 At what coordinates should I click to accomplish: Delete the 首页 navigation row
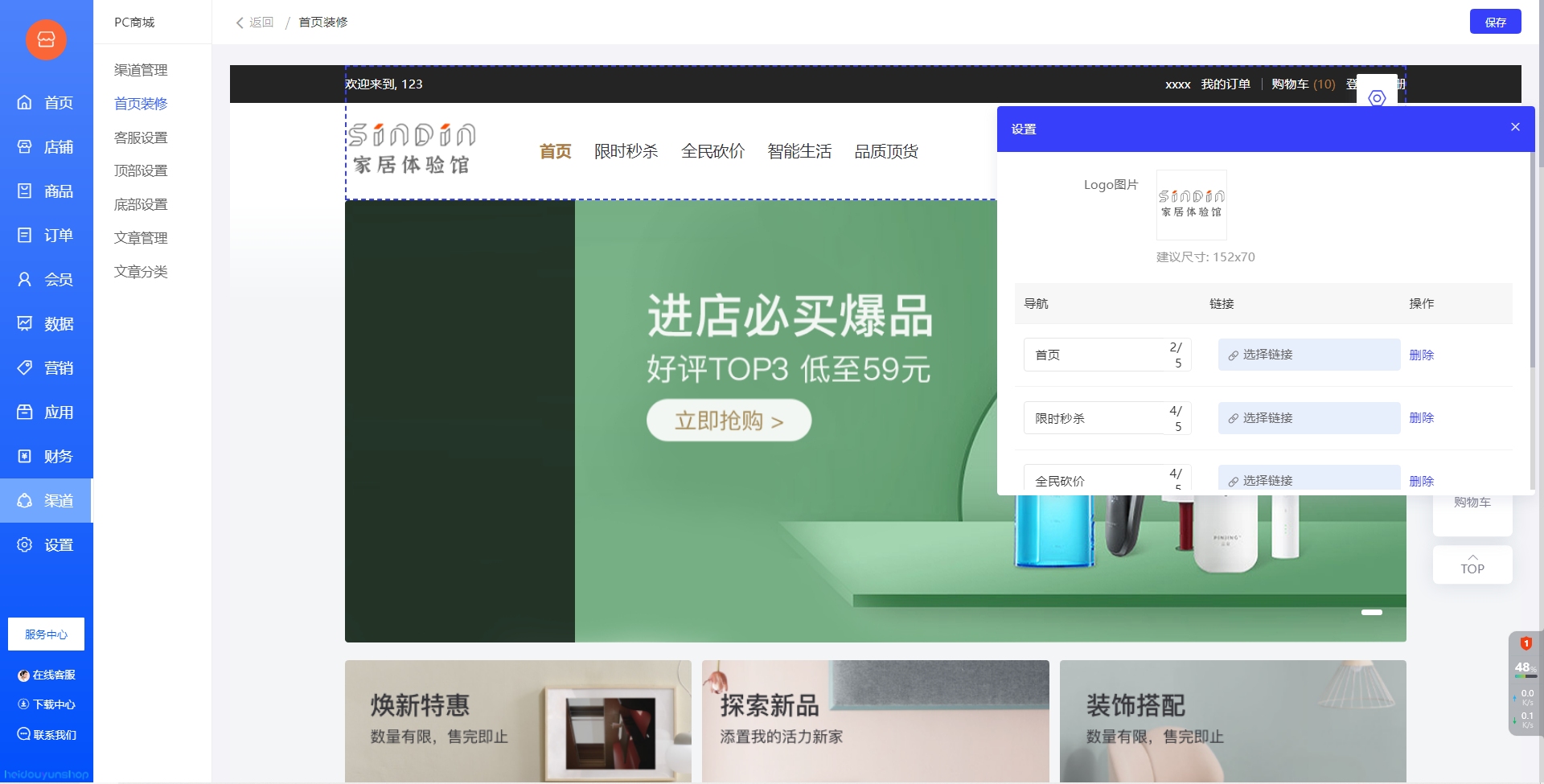[1421, 355]
